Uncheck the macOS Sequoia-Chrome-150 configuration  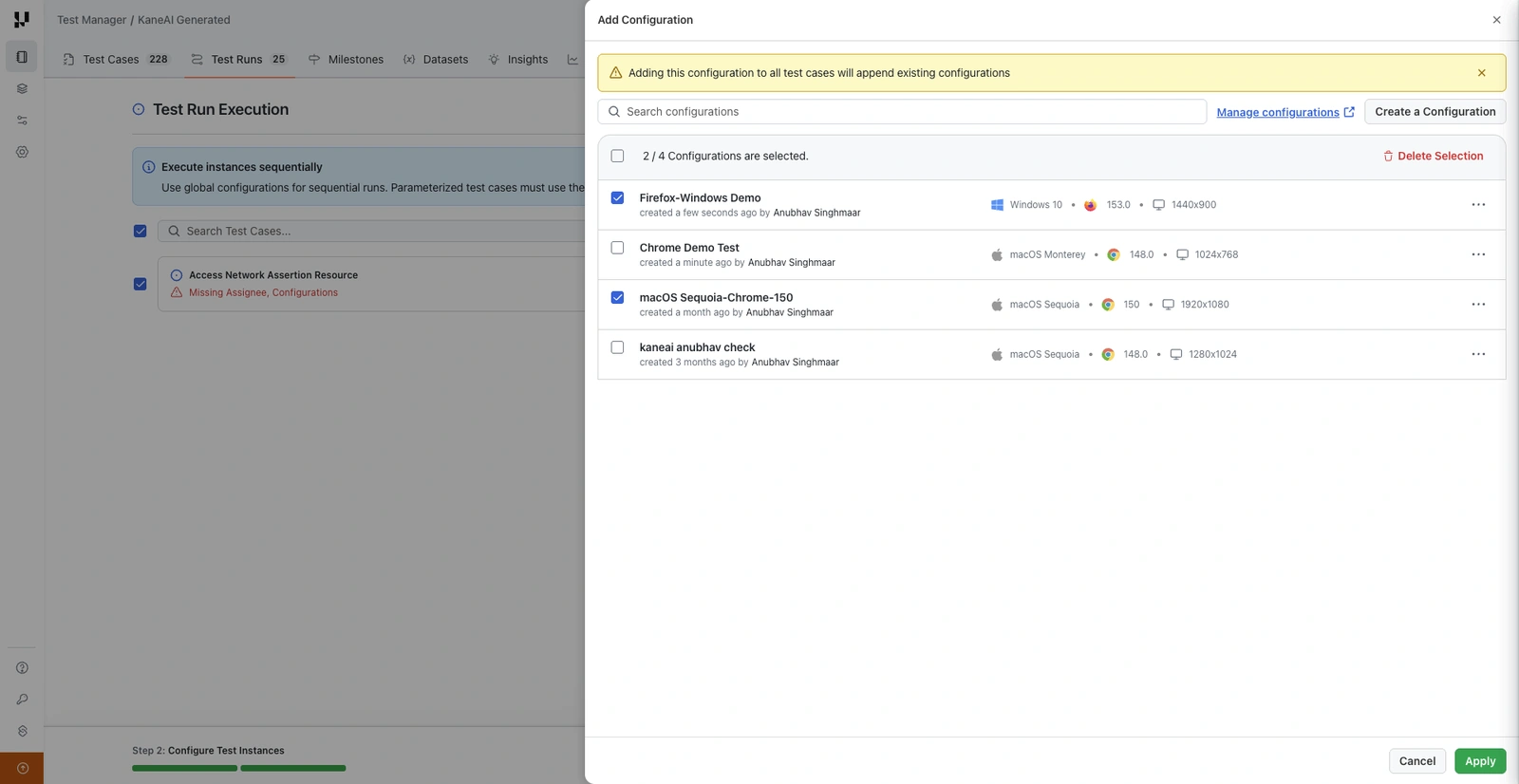click(617, 297)
